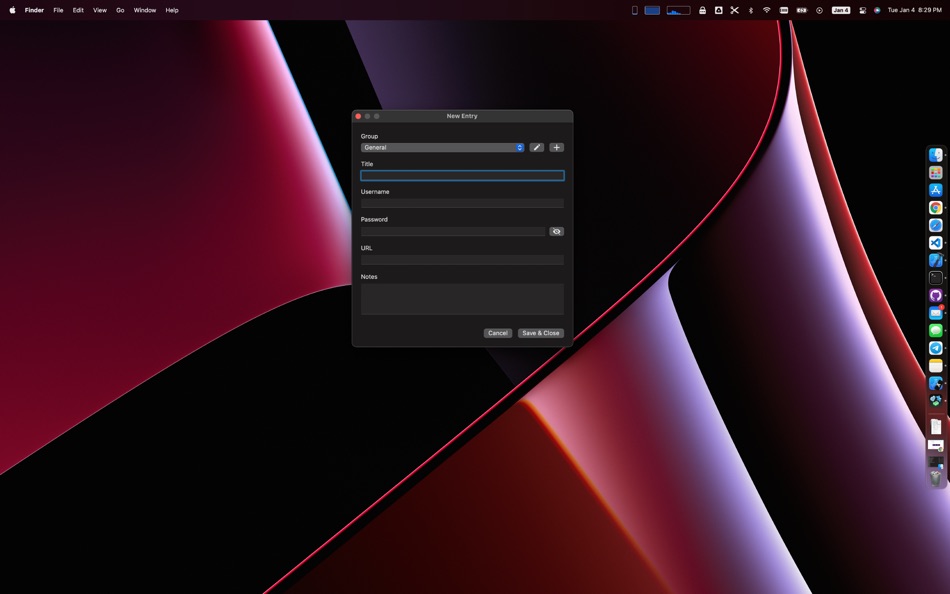Toggle password visibility eye icon
Screen dimensions: 950x594
[x=556, y=232]
